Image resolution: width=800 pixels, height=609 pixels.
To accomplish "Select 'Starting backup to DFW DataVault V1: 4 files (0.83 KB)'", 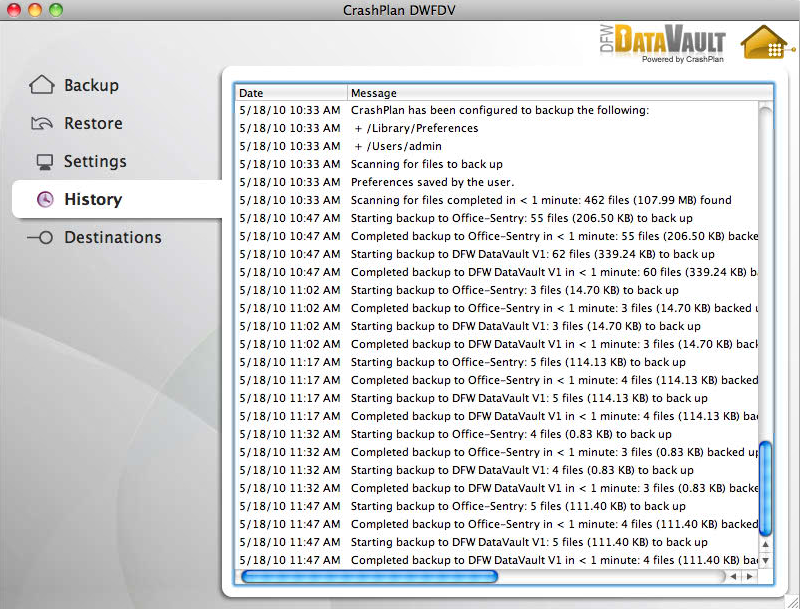I will click(x=497, y=470).
